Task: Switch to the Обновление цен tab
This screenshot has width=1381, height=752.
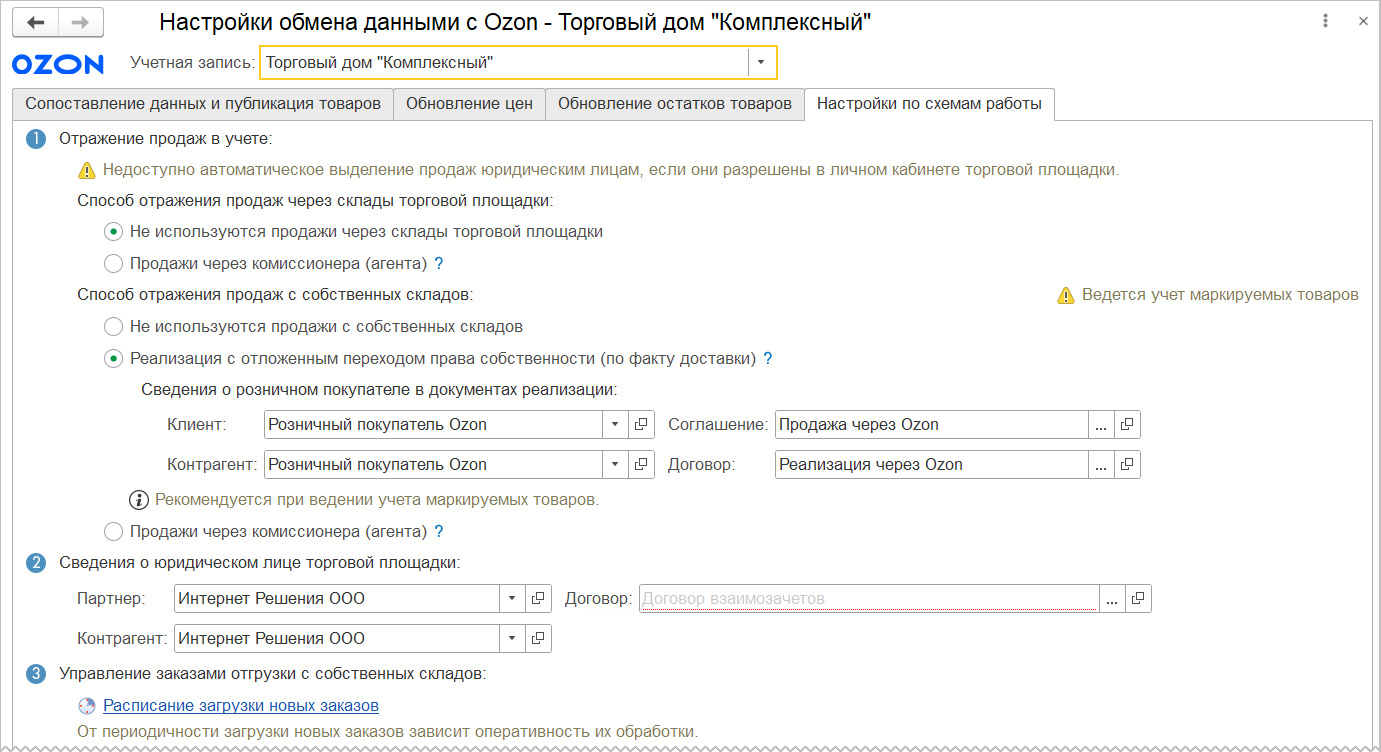Action: [469, 104]
